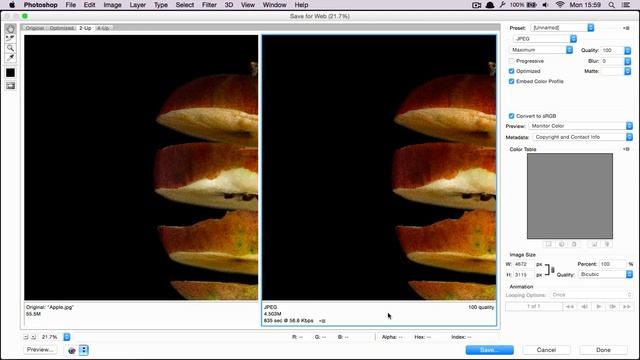Click the Width input field
The image size is (640, 360).
click(524, 264)
